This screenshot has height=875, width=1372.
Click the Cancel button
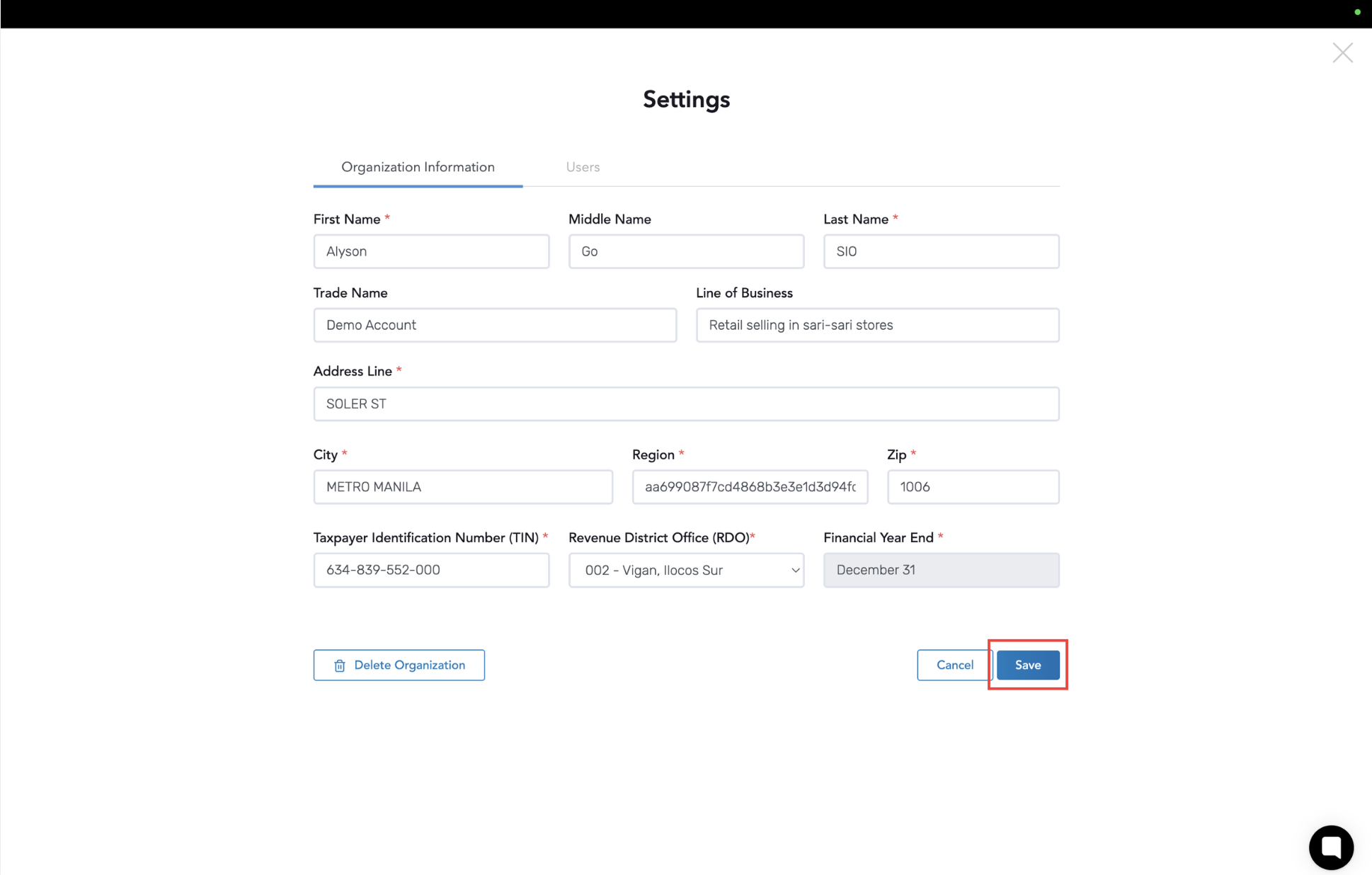tap(954, 665)
